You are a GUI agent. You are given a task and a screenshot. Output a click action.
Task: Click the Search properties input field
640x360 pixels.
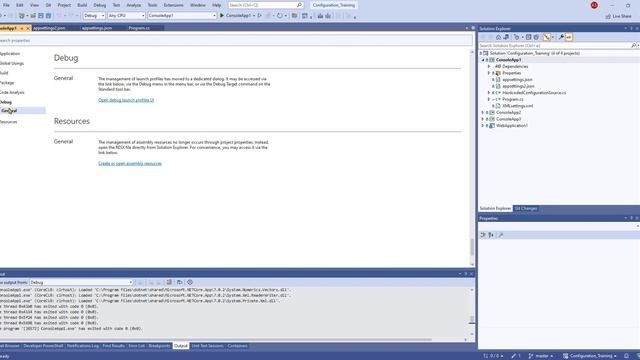(236, 40)
